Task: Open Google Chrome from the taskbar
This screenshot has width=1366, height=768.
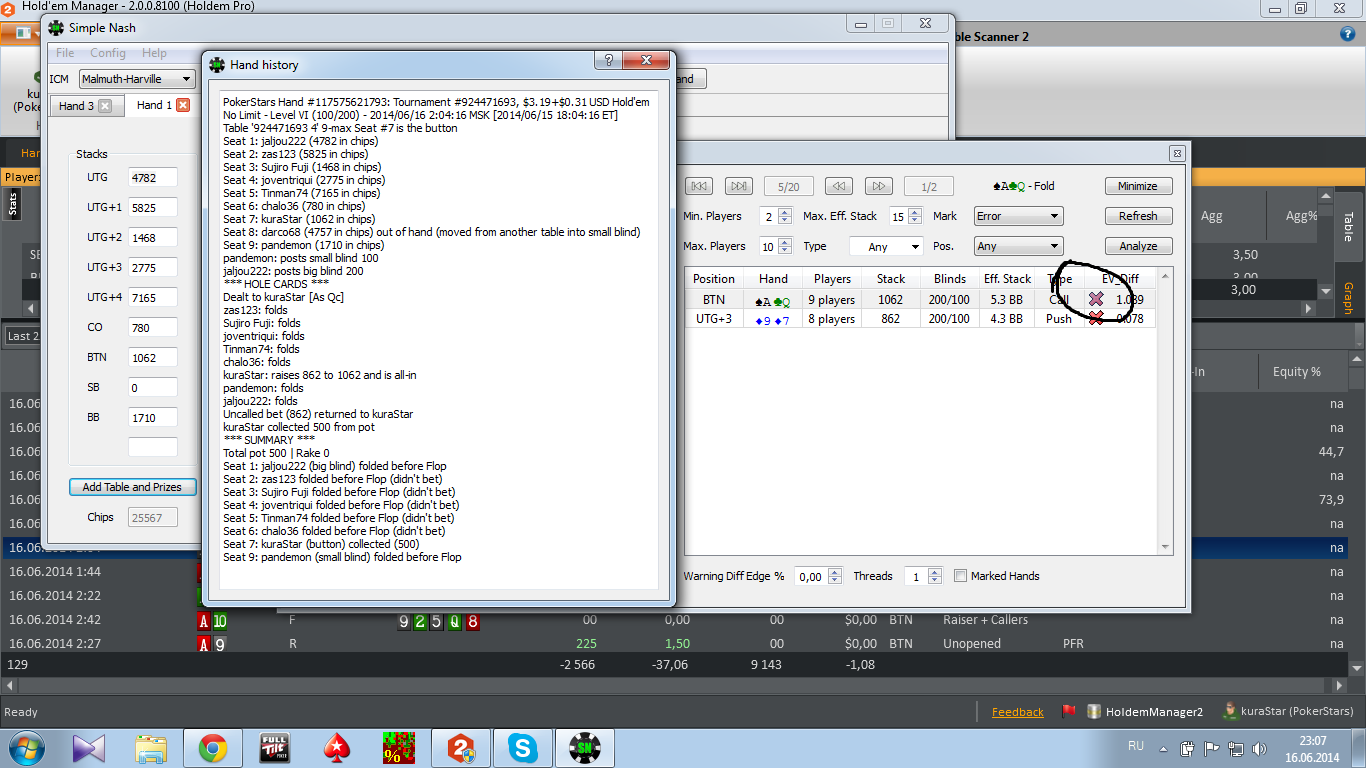Action: click(212, 748)
